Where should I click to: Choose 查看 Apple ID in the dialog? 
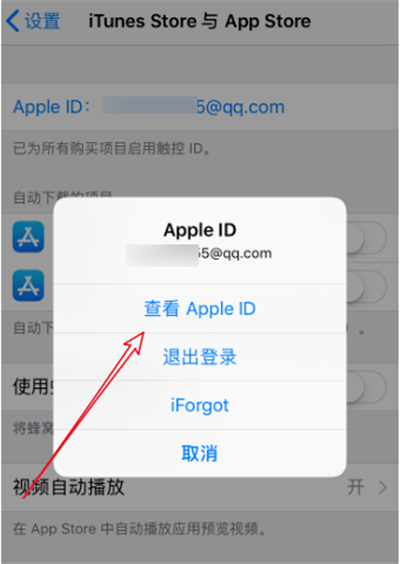click(x=200, y=309)
